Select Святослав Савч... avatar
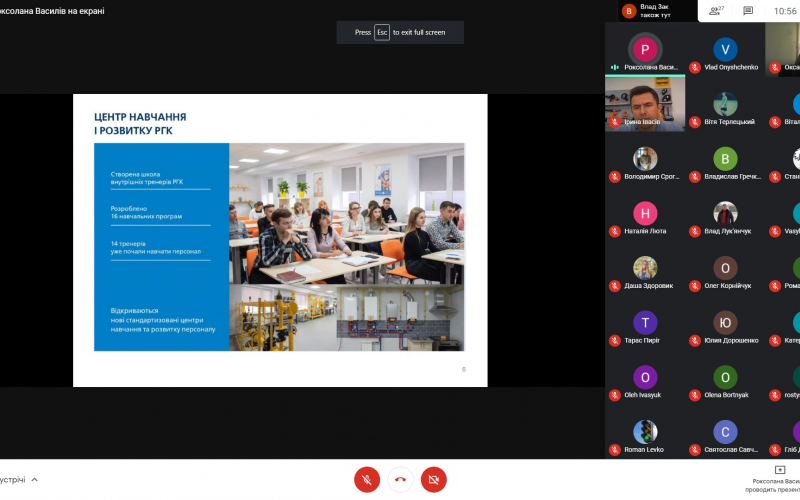 725,432
